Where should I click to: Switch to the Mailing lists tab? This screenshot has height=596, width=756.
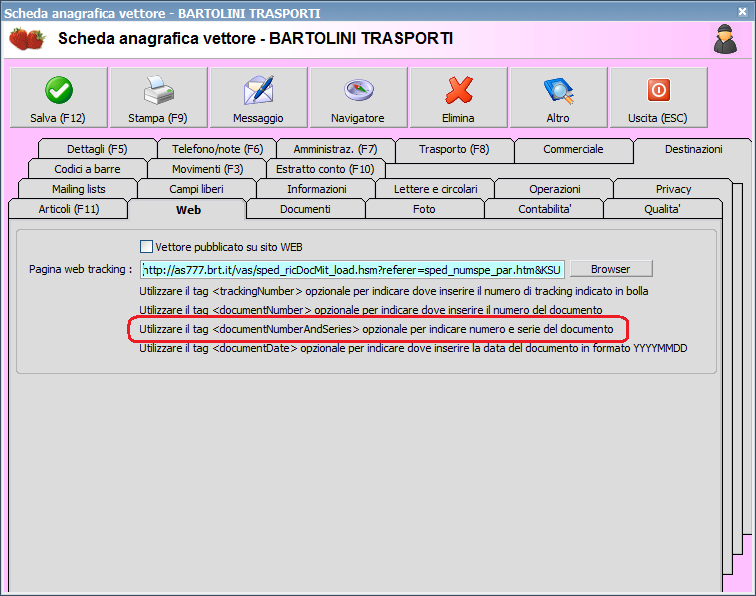click(79, 189)
